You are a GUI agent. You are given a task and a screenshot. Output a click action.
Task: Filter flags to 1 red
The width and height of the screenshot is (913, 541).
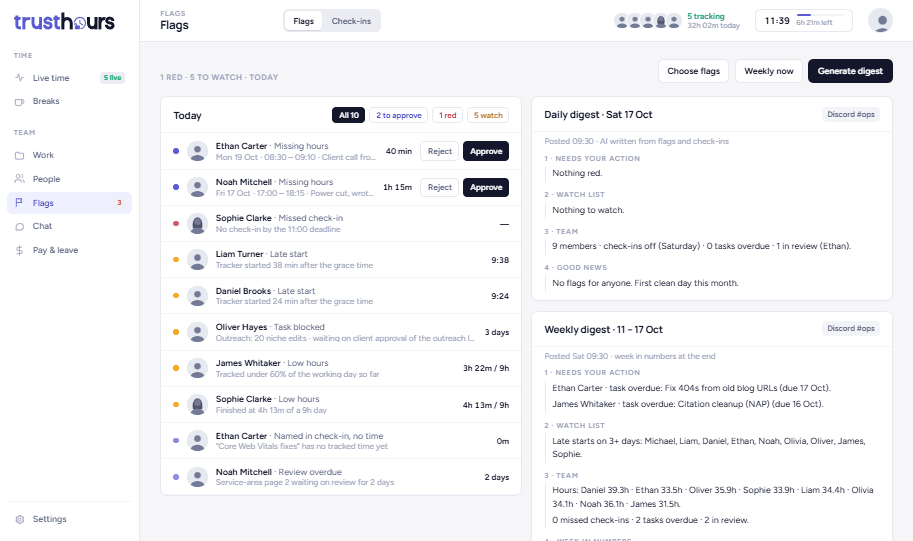447,115
